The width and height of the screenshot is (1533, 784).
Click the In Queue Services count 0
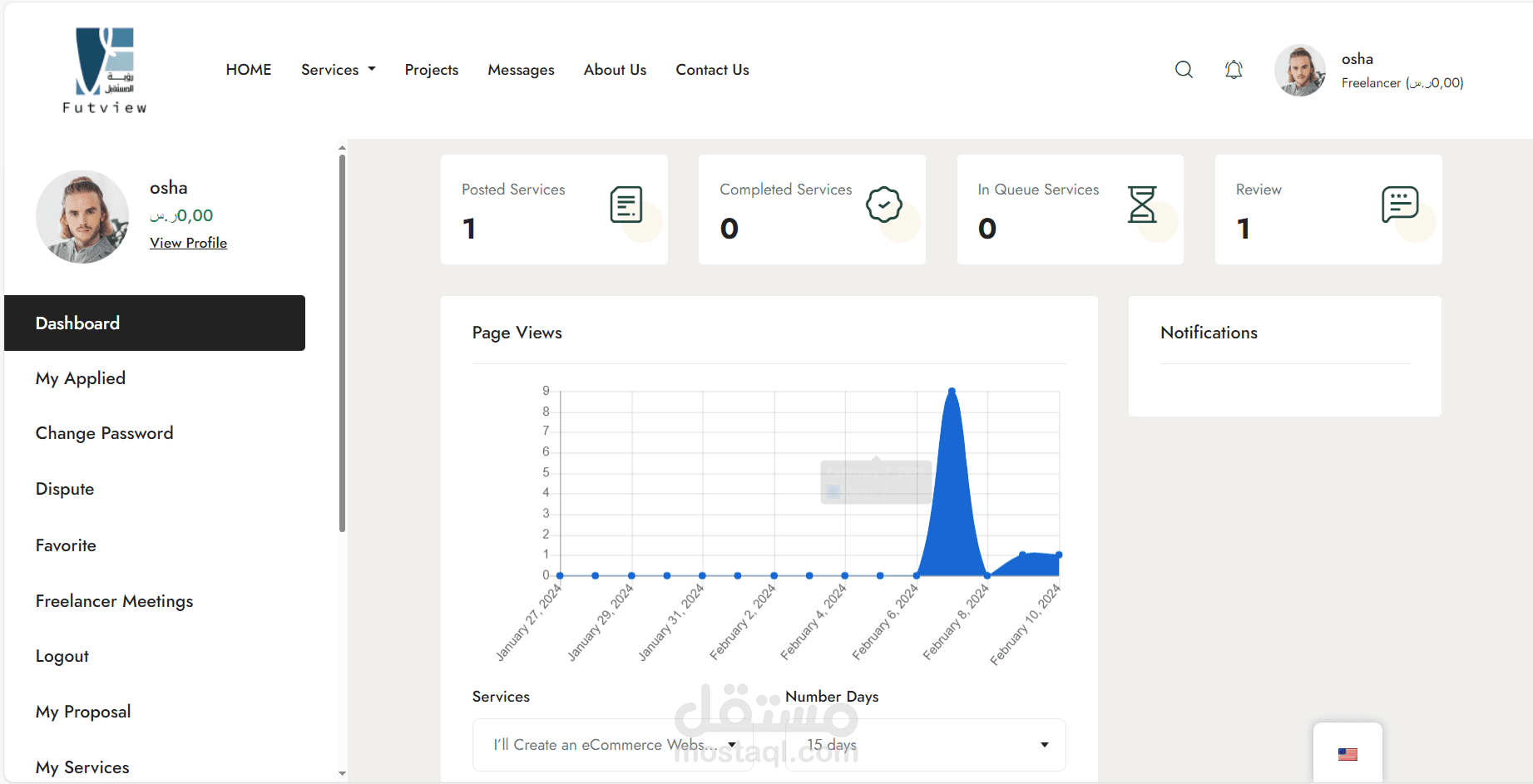987,229
